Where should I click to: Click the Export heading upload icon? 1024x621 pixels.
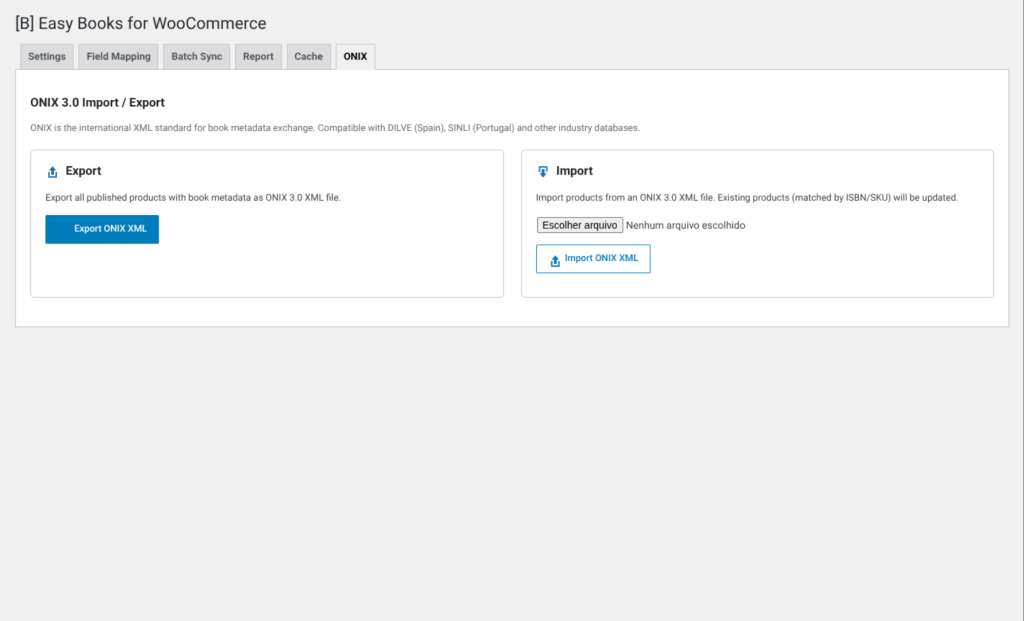(52, 172)
